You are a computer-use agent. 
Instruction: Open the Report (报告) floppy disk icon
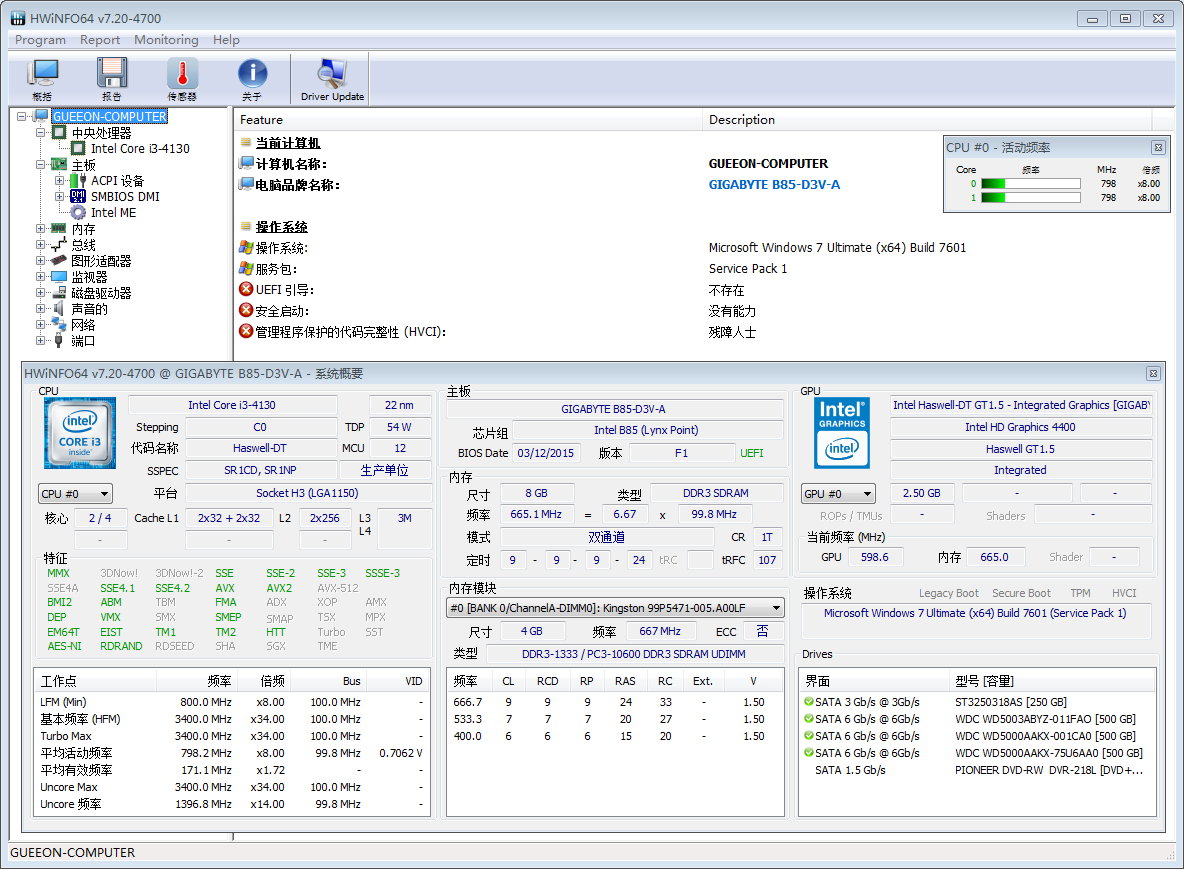pos(112,79)
